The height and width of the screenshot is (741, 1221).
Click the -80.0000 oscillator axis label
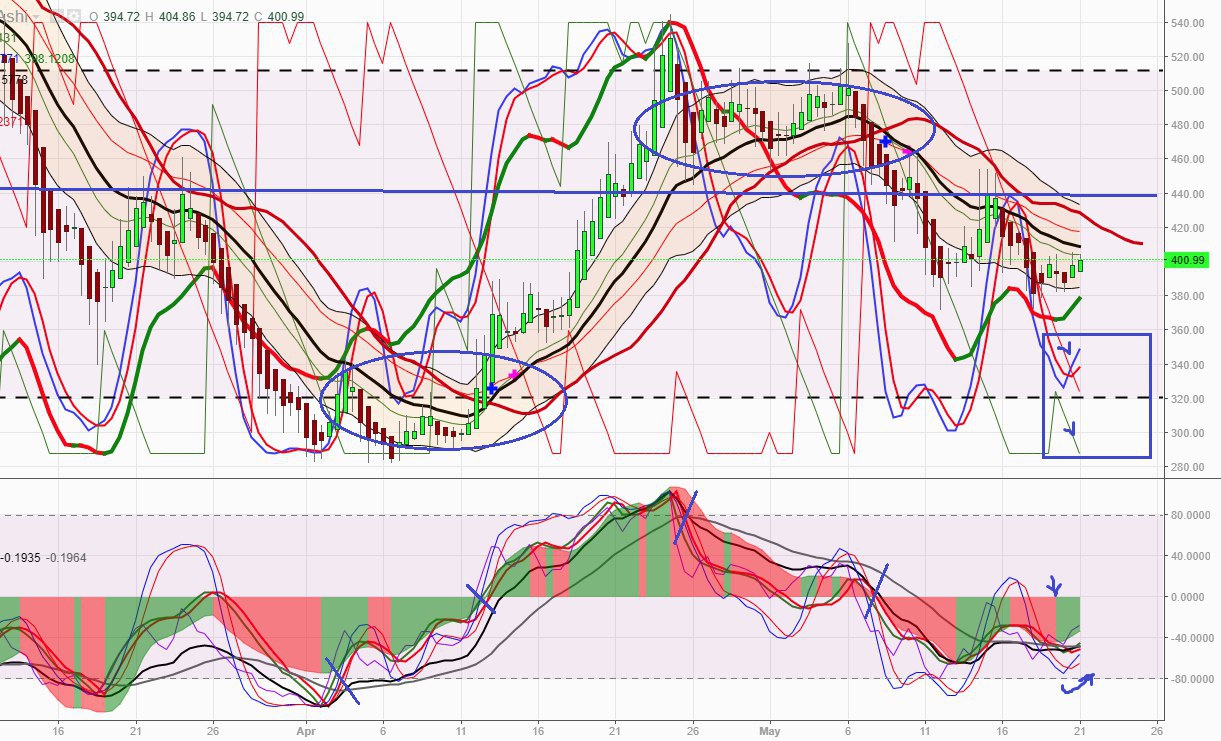pos(1191,679)
